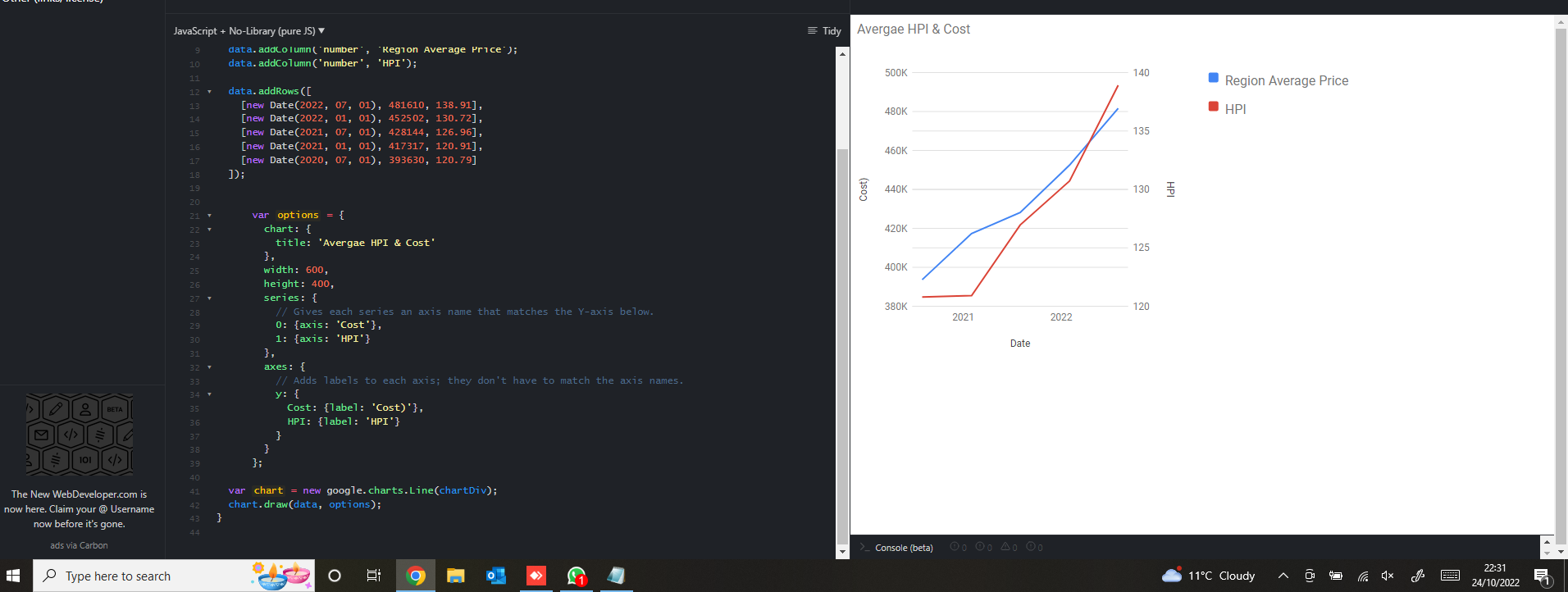Click the Carbon ad hexagon icons image
The height and width of the screenshot is (592, 1568).
pyautogui.click(x=80, y=435)
